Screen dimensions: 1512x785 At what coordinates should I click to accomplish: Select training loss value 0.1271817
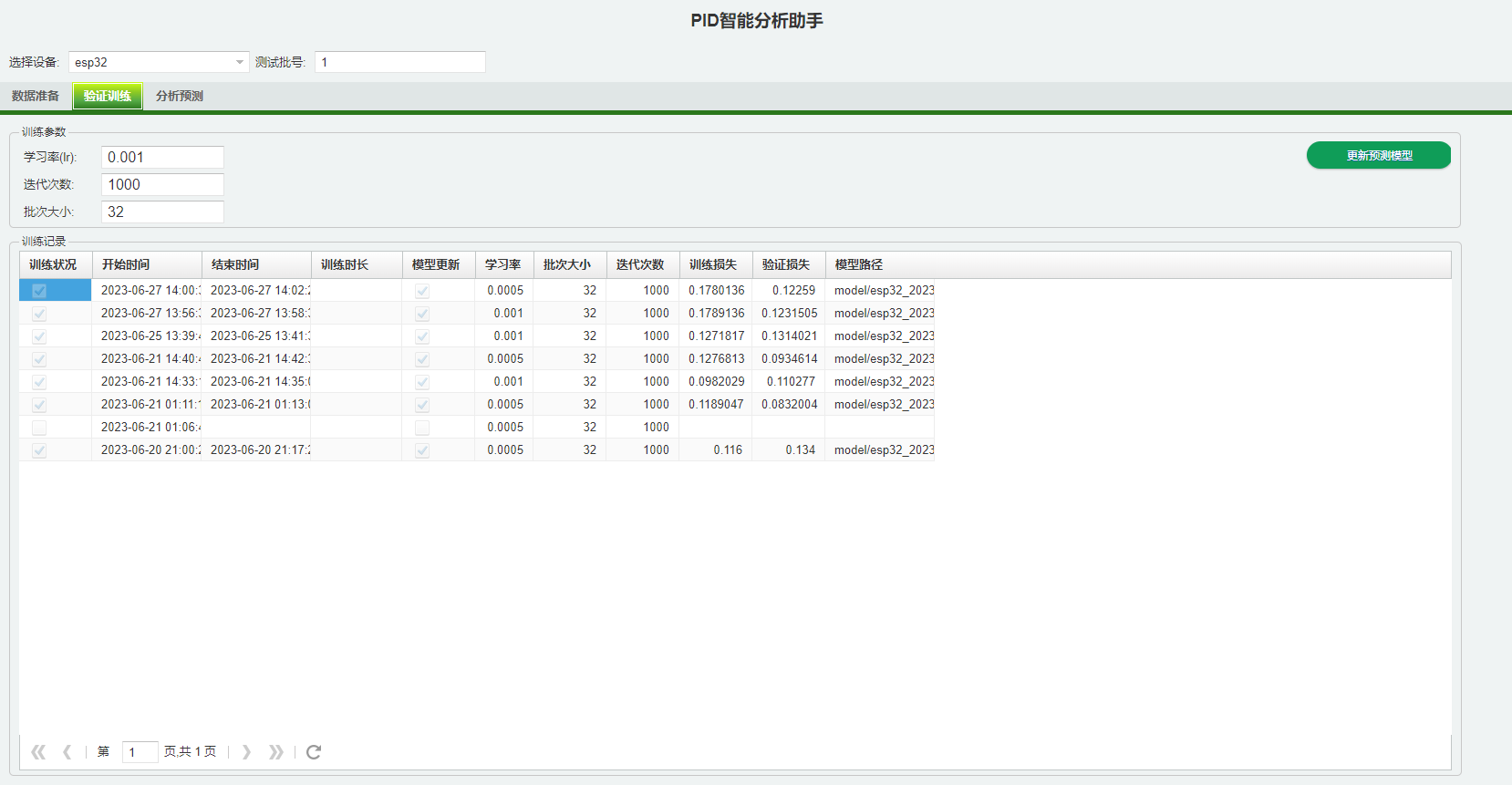click(x=716, y=336)
